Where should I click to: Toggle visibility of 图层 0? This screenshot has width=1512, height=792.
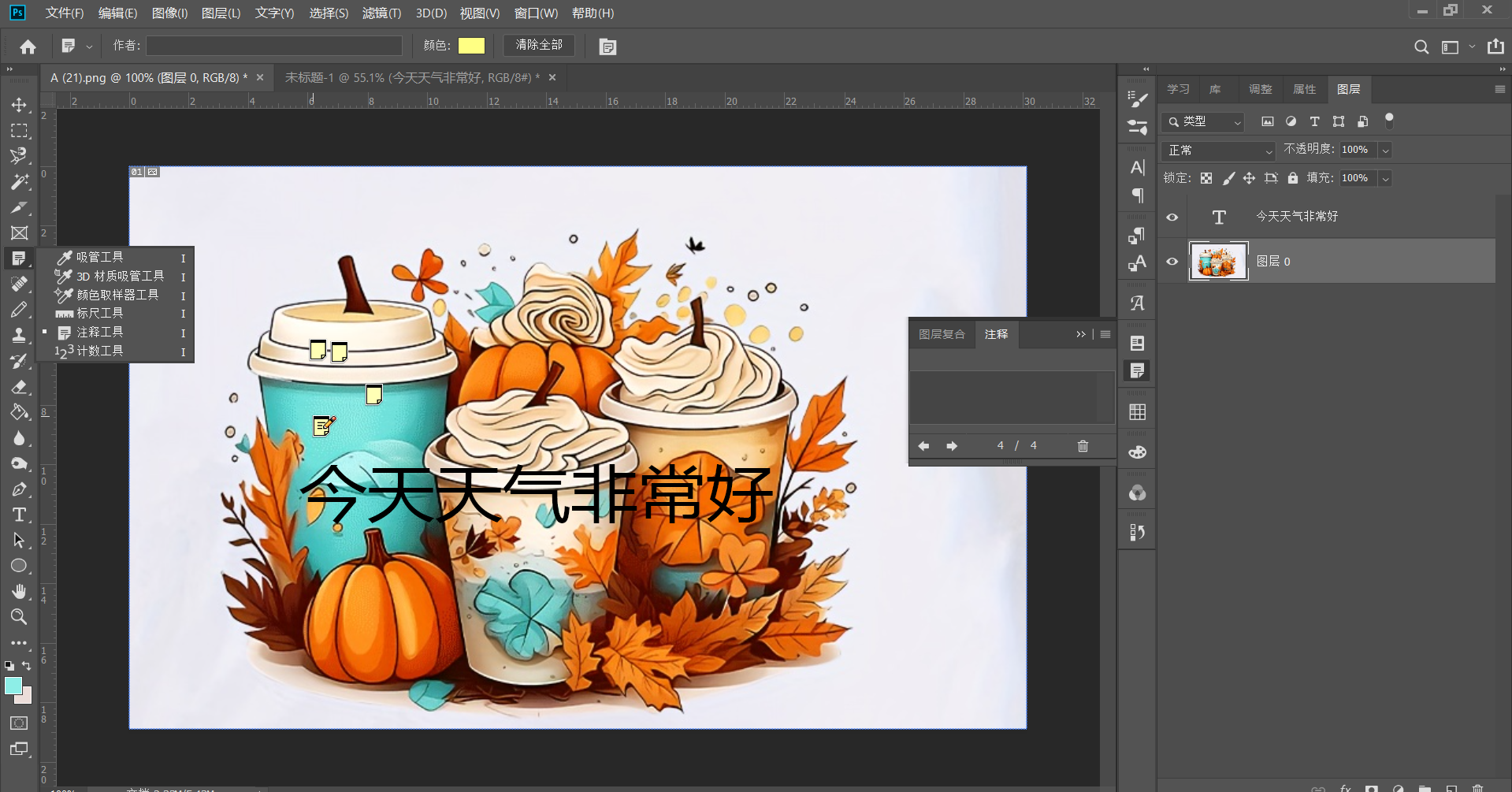[1172, 261]
